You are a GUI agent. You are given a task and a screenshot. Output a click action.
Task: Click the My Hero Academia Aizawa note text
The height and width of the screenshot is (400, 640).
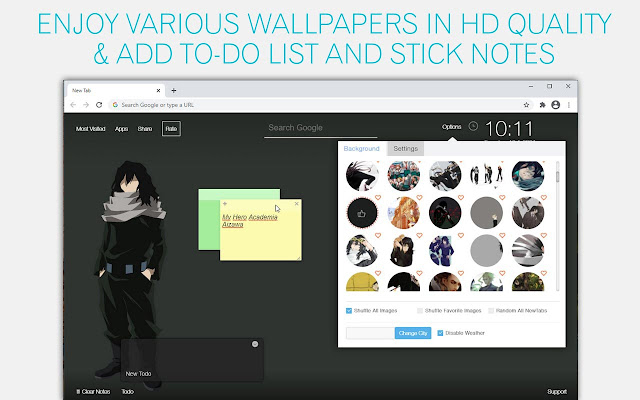click(x=250, y=220)
